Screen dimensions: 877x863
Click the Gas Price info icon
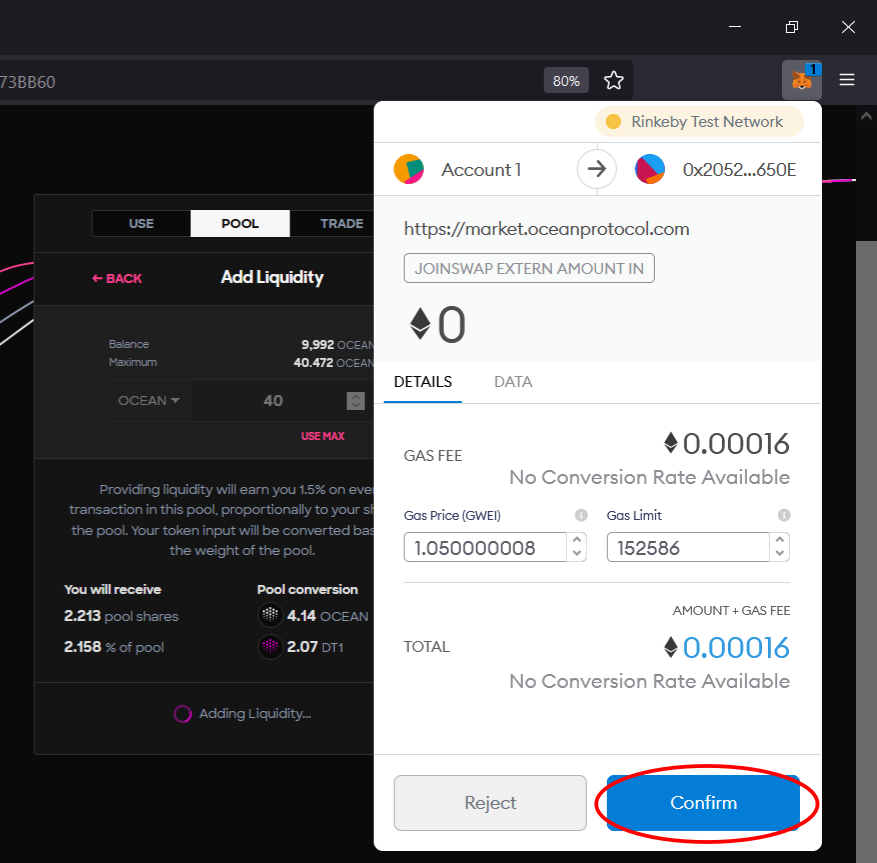pos(581,515)
